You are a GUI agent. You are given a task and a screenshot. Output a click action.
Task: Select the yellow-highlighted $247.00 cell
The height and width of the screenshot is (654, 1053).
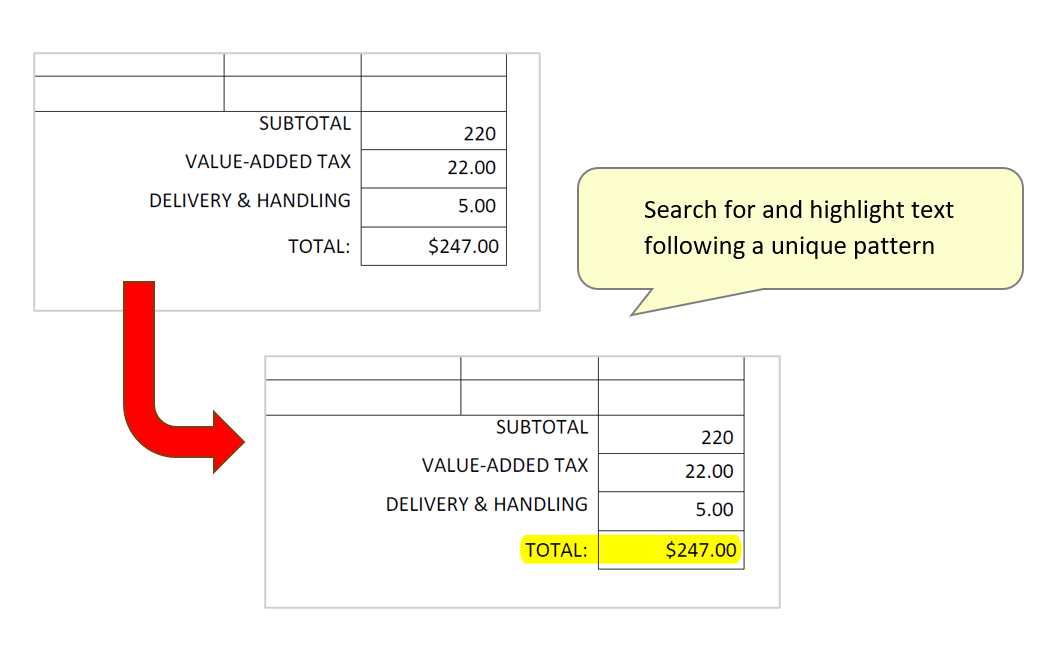point(671,550)
